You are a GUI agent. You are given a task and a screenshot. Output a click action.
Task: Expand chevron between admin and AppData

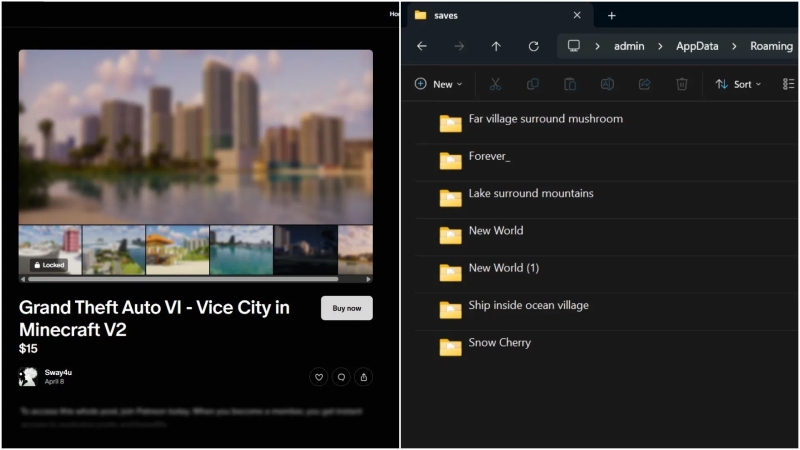[660, 46]
